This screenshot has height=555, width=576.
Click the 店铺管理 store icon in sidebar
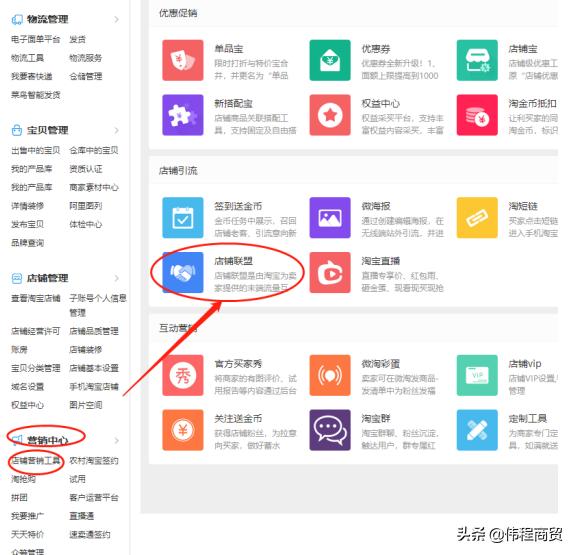(x=17, y=278)
